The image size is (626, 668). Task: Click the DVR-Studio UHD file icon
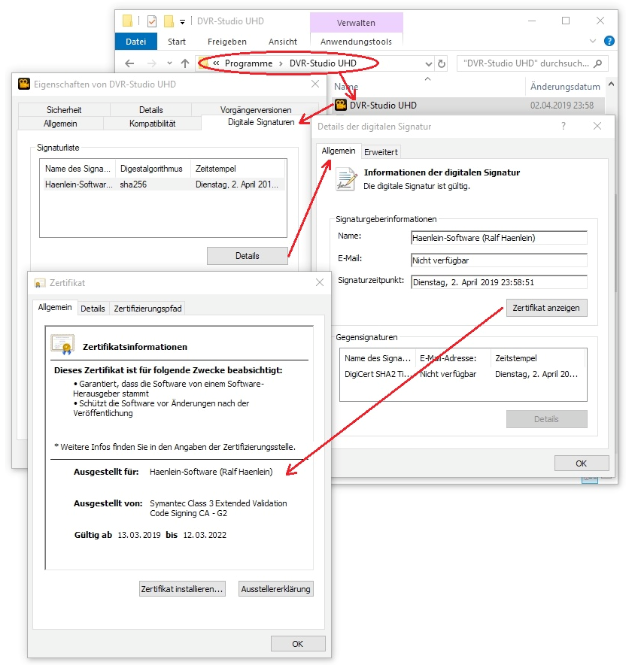(x=341, y=105)
